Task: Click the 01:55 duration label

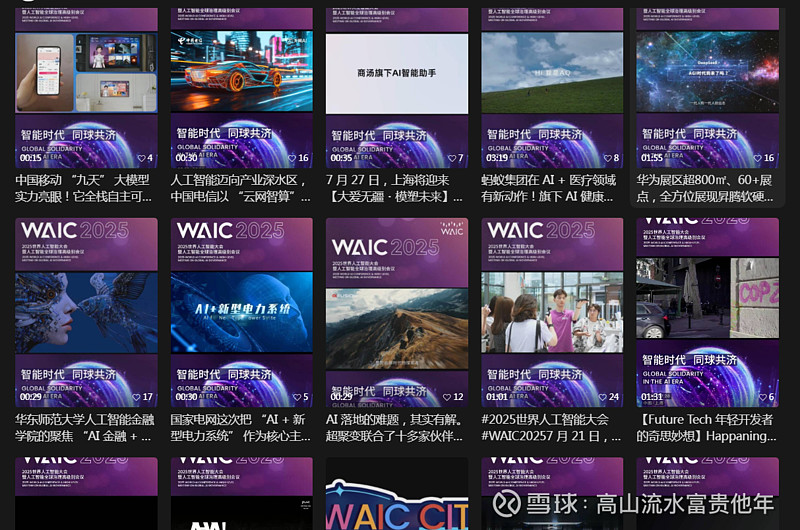Action: (652, 158)
